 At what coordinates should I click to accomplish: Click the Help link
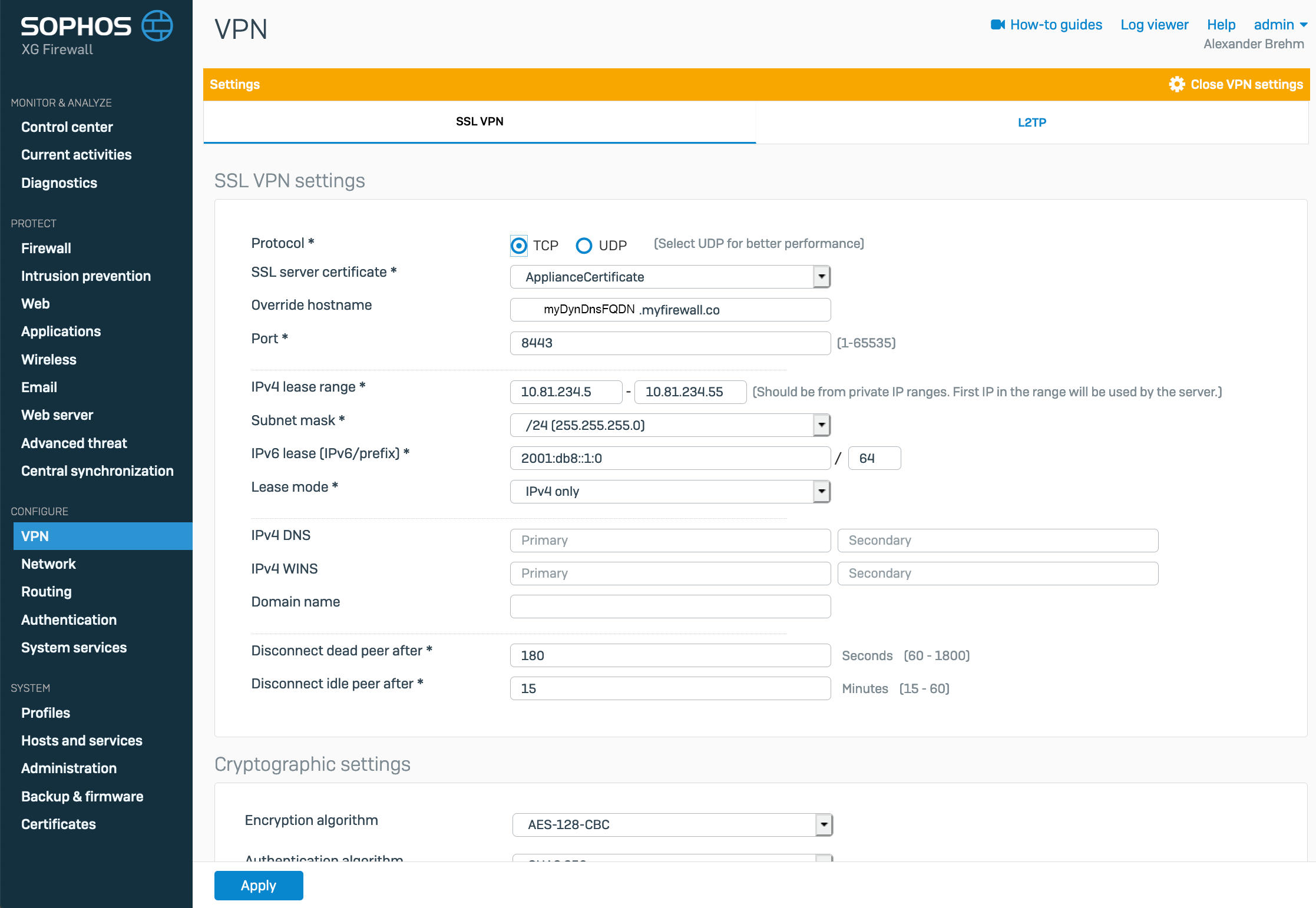pos(1221,25)
